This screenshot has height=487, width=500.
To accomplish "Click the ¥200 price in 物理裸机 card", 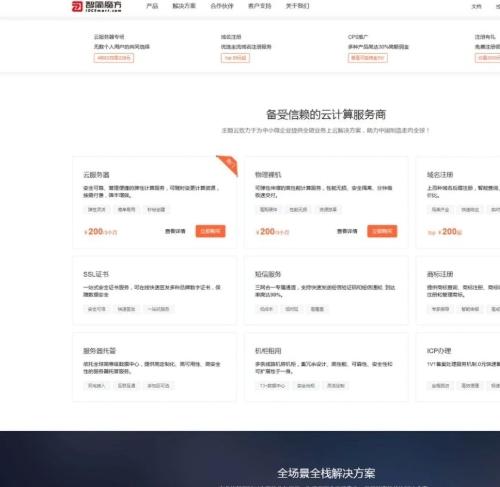I will [272, 231].
